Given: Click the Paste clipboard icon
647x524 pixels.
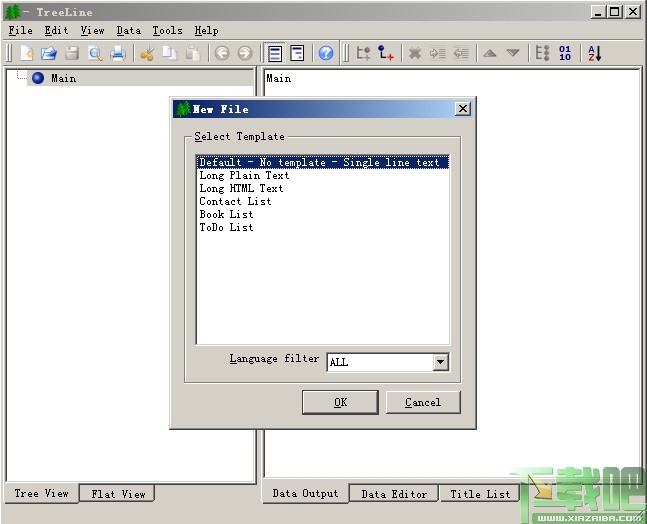Looking at the screenshot, I should coord(192,53).
